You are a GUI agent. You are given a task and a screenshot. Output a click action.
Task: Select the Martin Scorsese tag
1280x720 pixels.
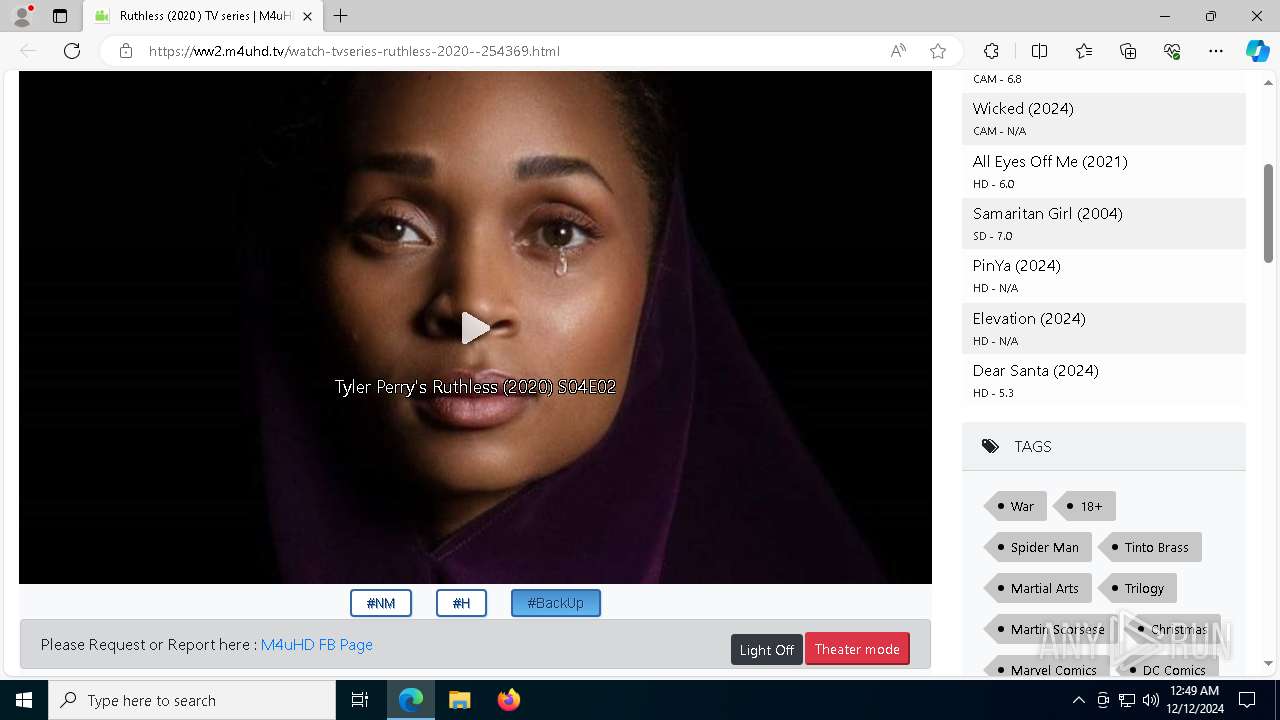point(1051,629)
